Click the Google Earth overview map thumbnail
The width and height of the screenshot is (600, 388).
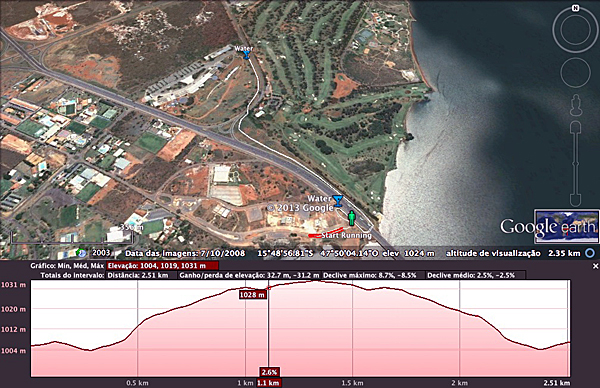[x=567, y=226]
